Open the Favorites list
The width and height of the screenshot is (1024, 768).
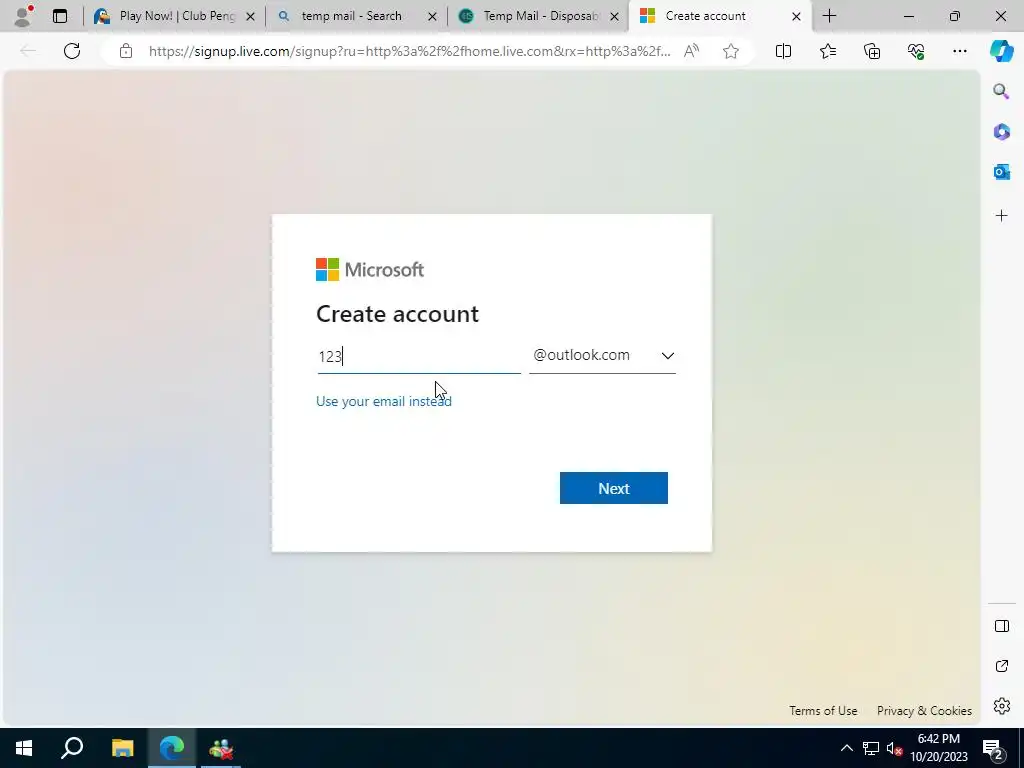pyautogui.click(x=827, y=51)
